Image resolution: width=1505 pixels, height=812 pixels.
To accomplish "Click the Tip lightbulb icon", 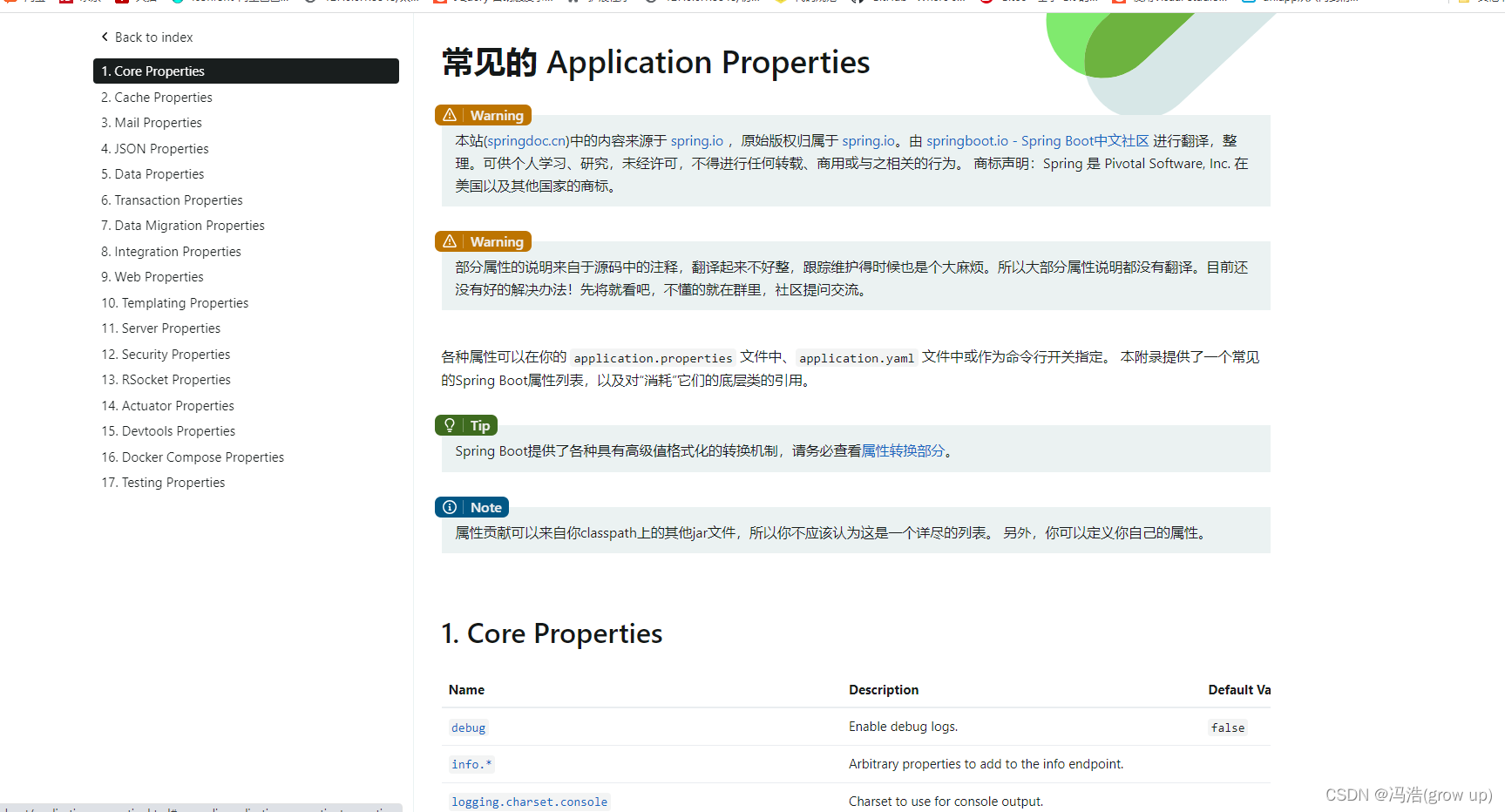I will (x=450, y=425).
